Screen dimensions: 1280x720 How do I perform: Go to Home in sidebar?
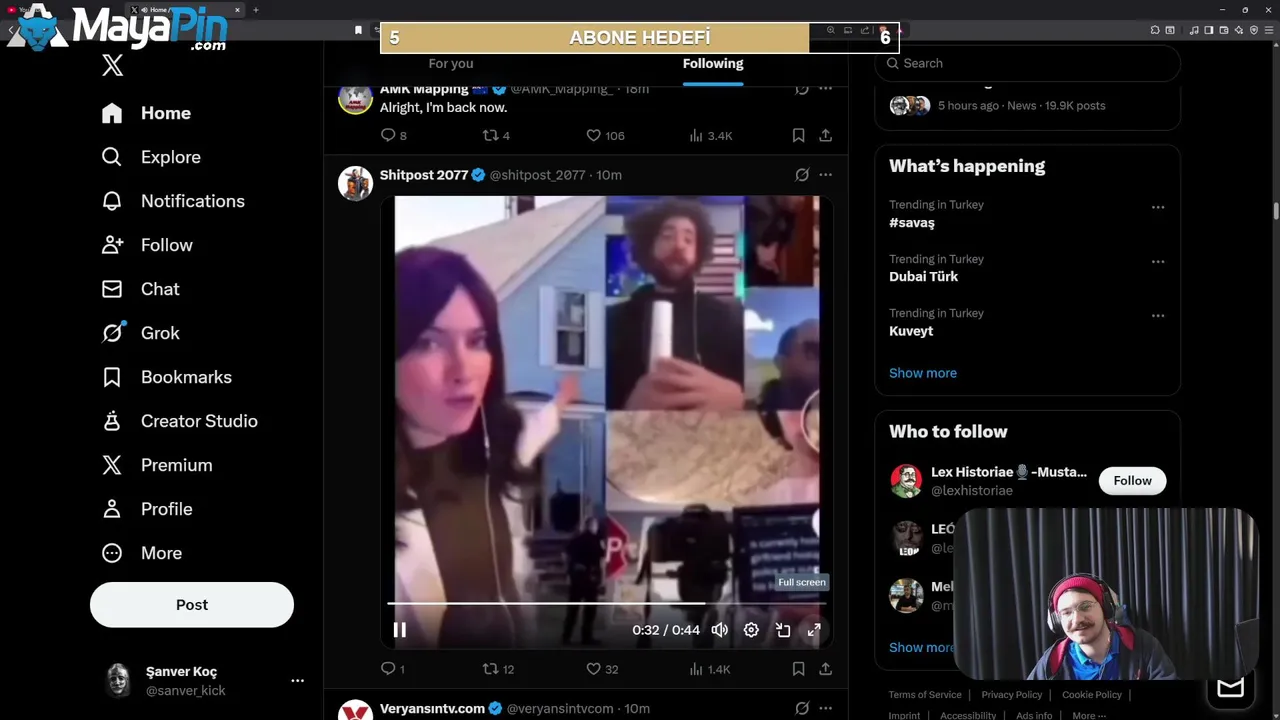[x=146, y=113]
